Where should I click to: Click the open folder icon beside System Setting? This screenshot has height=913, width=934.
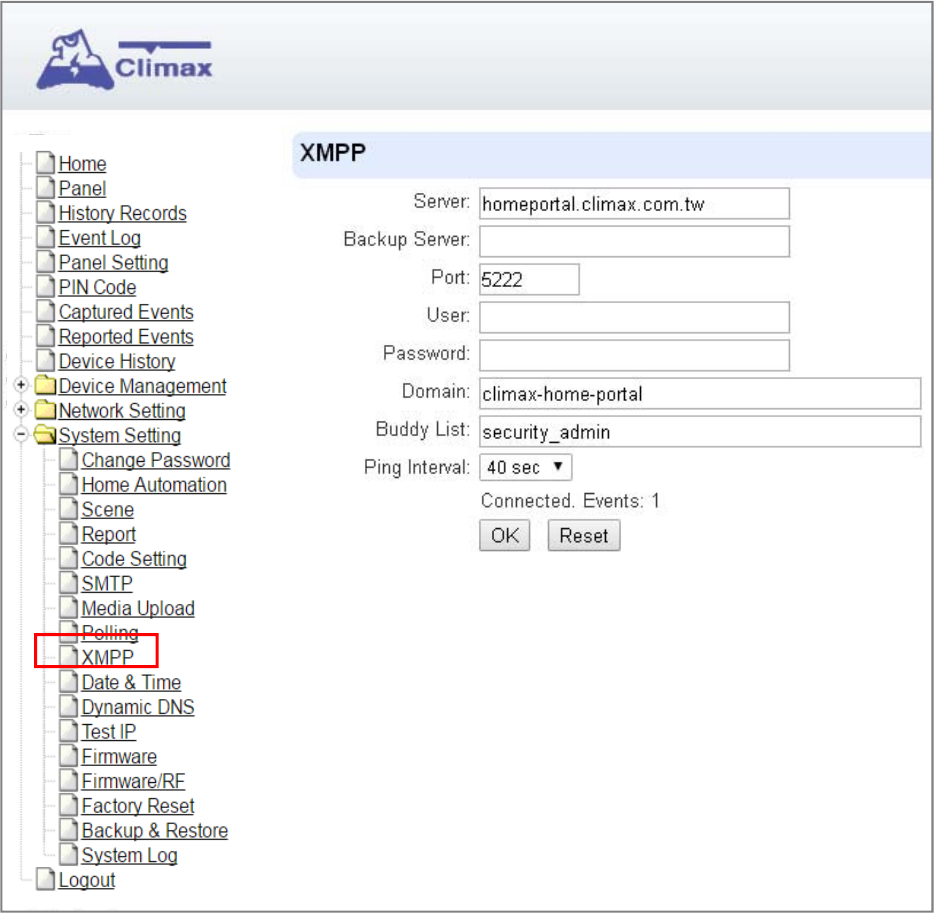pos(45,435)
